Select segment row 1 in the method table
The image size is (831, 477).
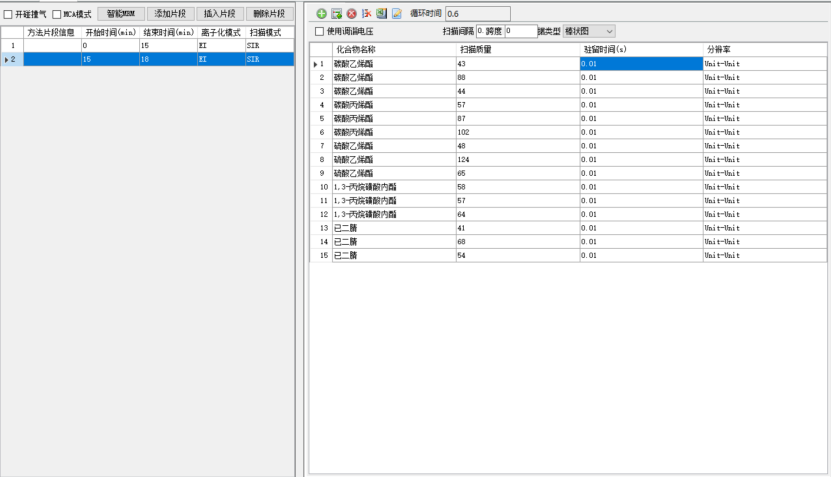150,46
